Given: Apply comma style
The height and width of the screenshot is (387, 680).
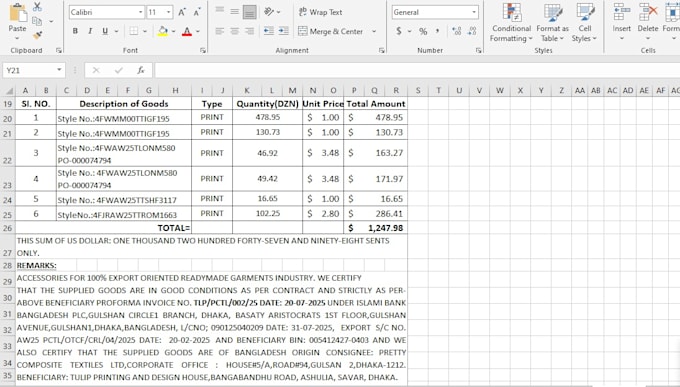Looking at the screenshot, I should click(x=437, y=31).
